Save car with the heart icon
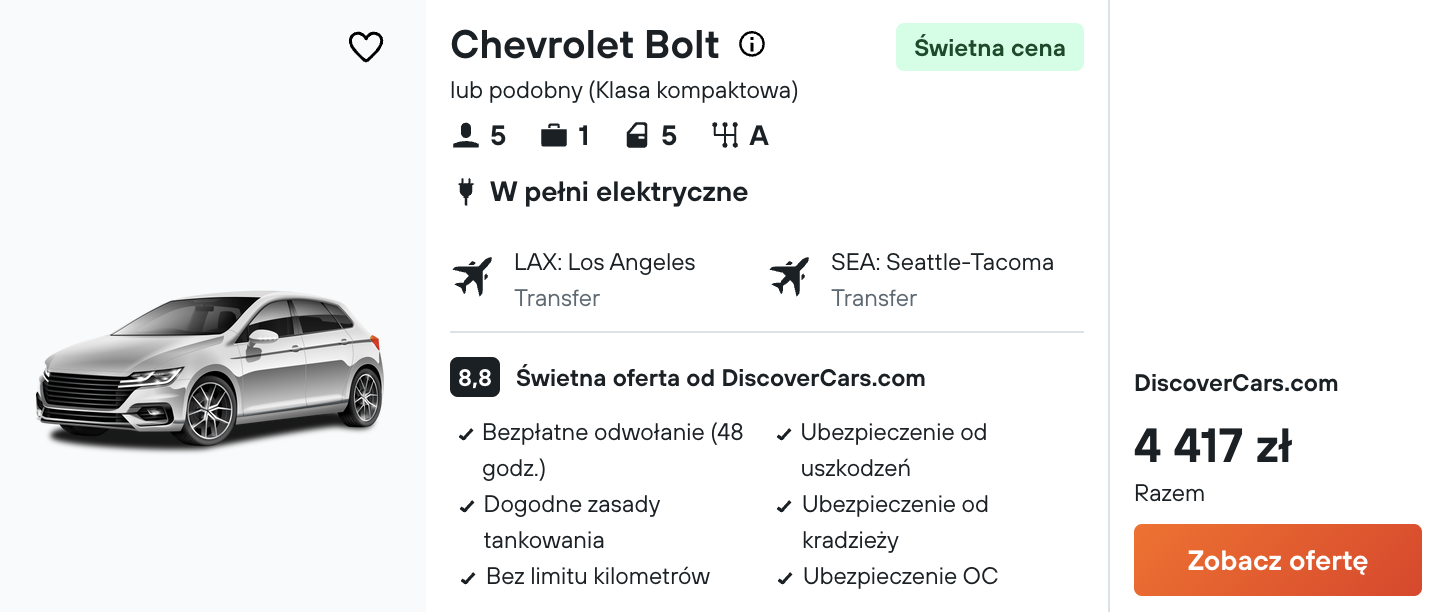The width and height of the screenshot is (1442, 612). click(x=366, y=46)
